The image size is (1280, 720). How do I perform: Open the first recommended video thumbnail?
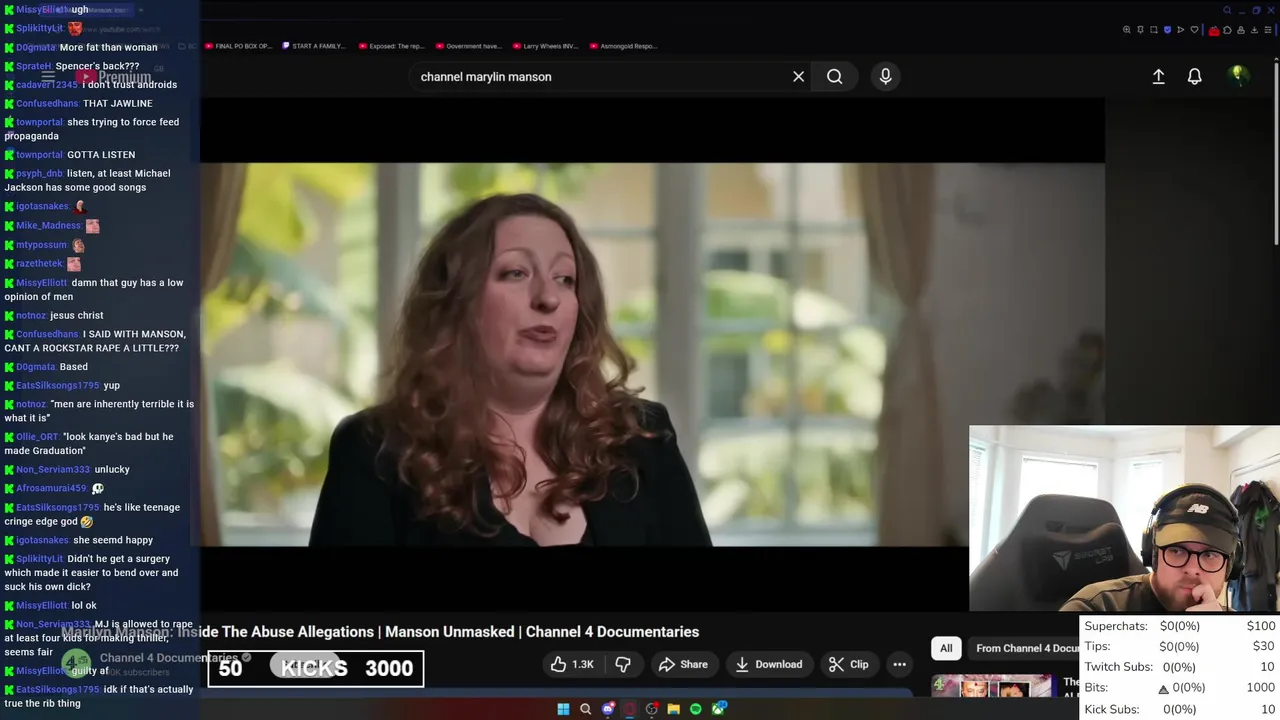pyautogui.click(x=992, y=685)
